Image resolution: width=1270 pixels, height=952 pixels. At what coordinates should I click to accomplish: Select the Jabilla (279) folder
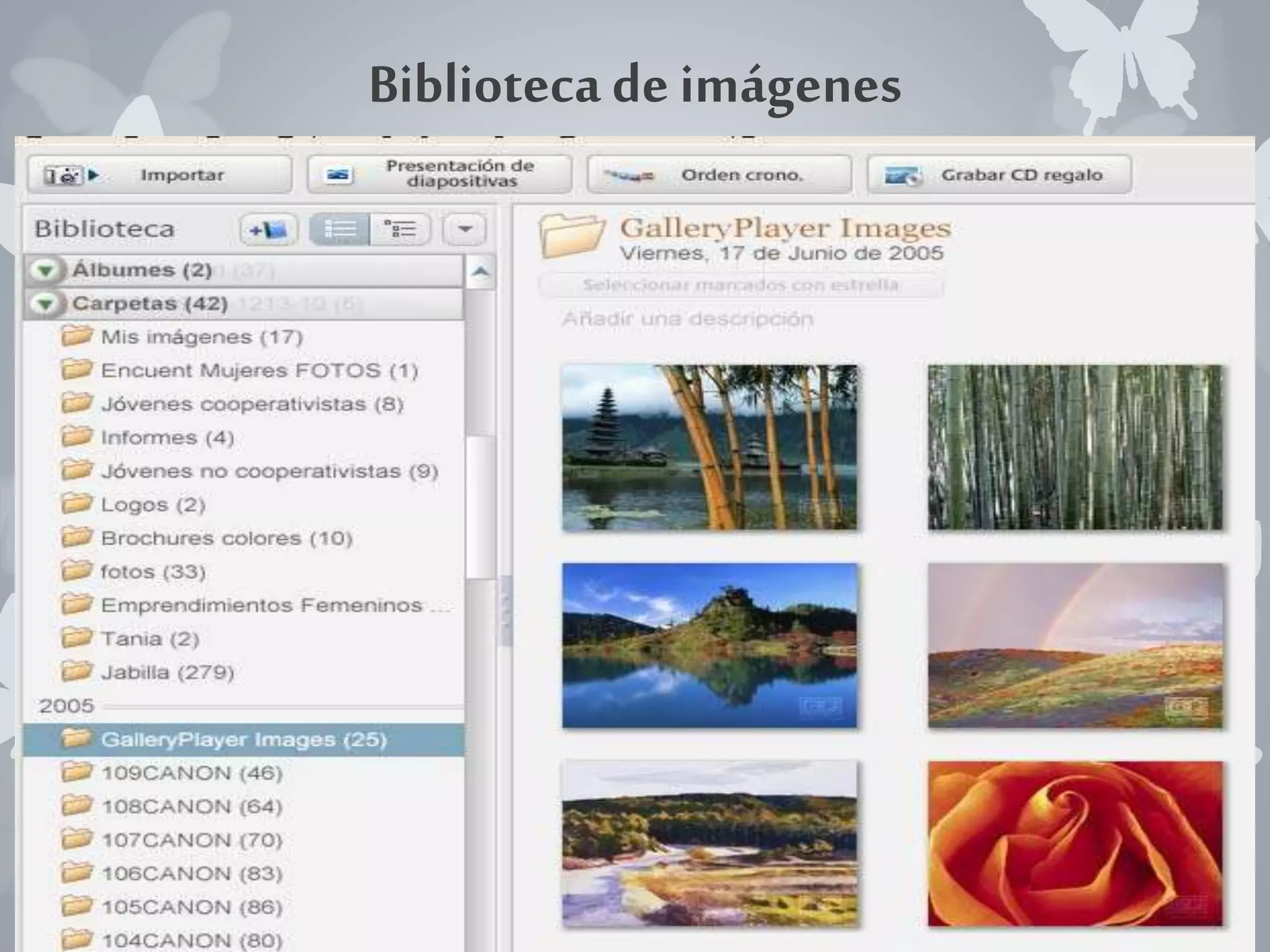(x=244, y=672)
